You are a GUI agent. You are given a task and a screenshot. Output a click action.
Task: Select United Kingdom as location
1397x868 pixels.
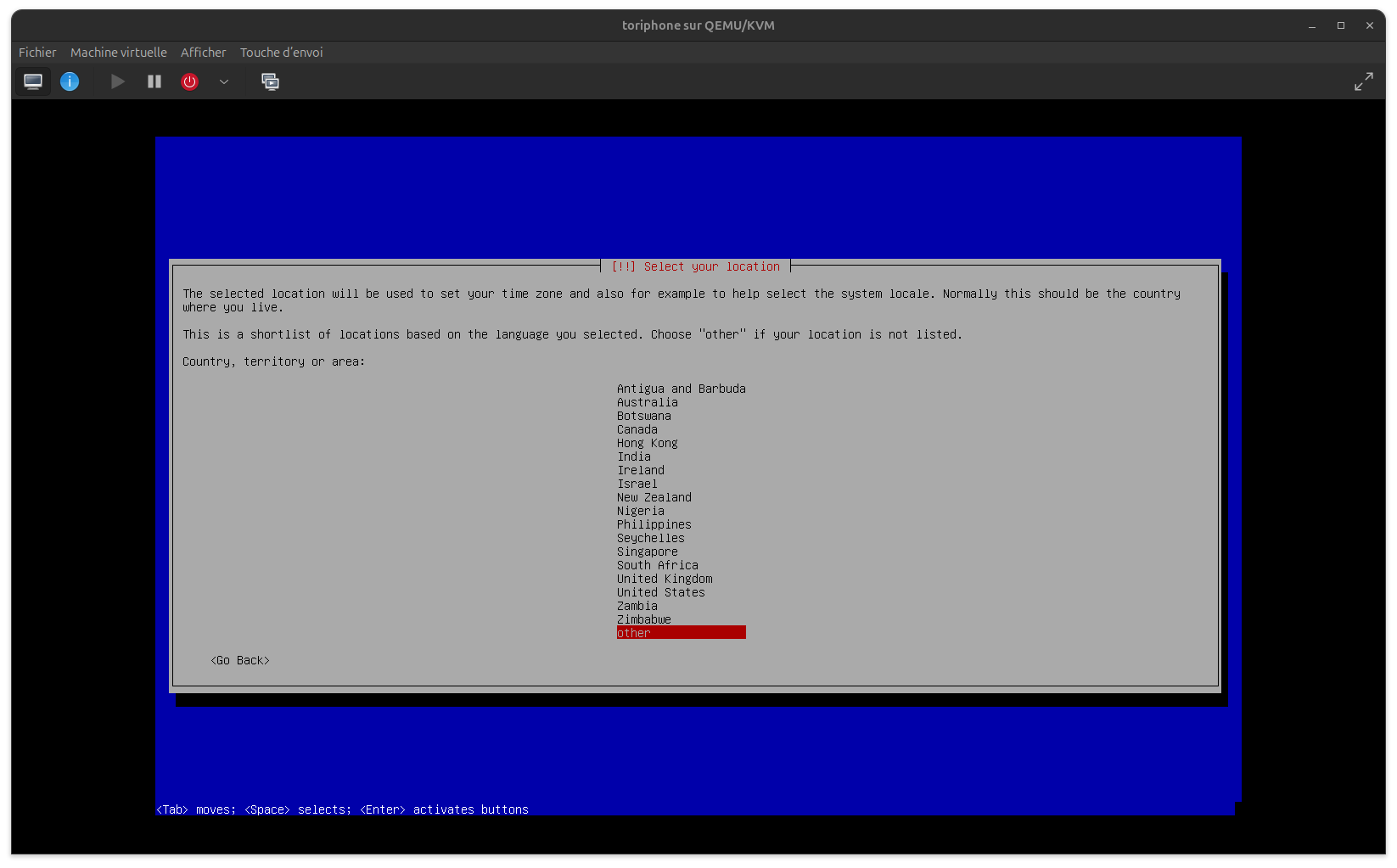pos(665,579)
